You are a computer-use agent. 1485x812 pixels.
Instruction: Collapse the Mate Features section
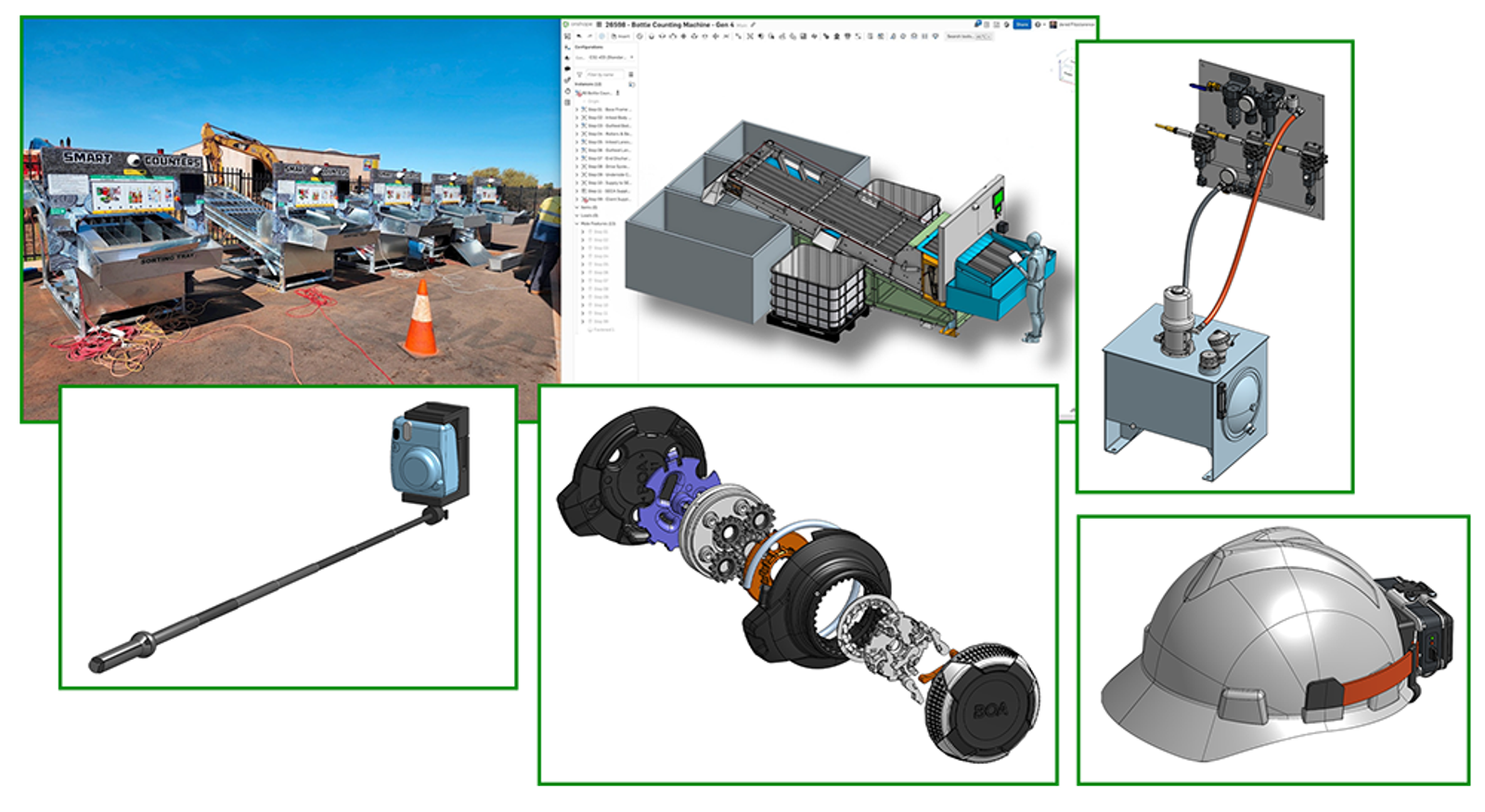577,224
